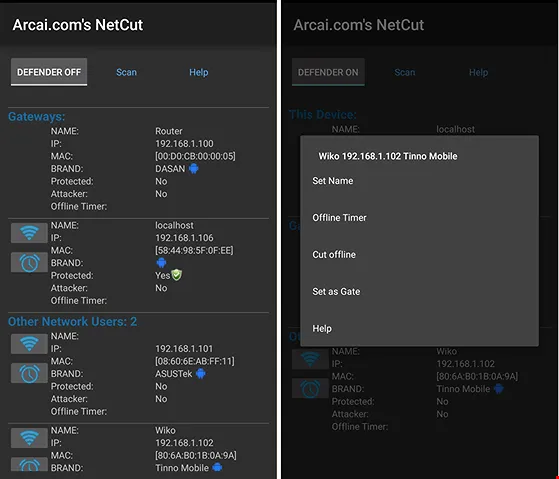The height and width of the screenshot is (479, 559).
Task: Tap WiFi icon for device 192.168.1.101
Action: click(x=29, y=344)
